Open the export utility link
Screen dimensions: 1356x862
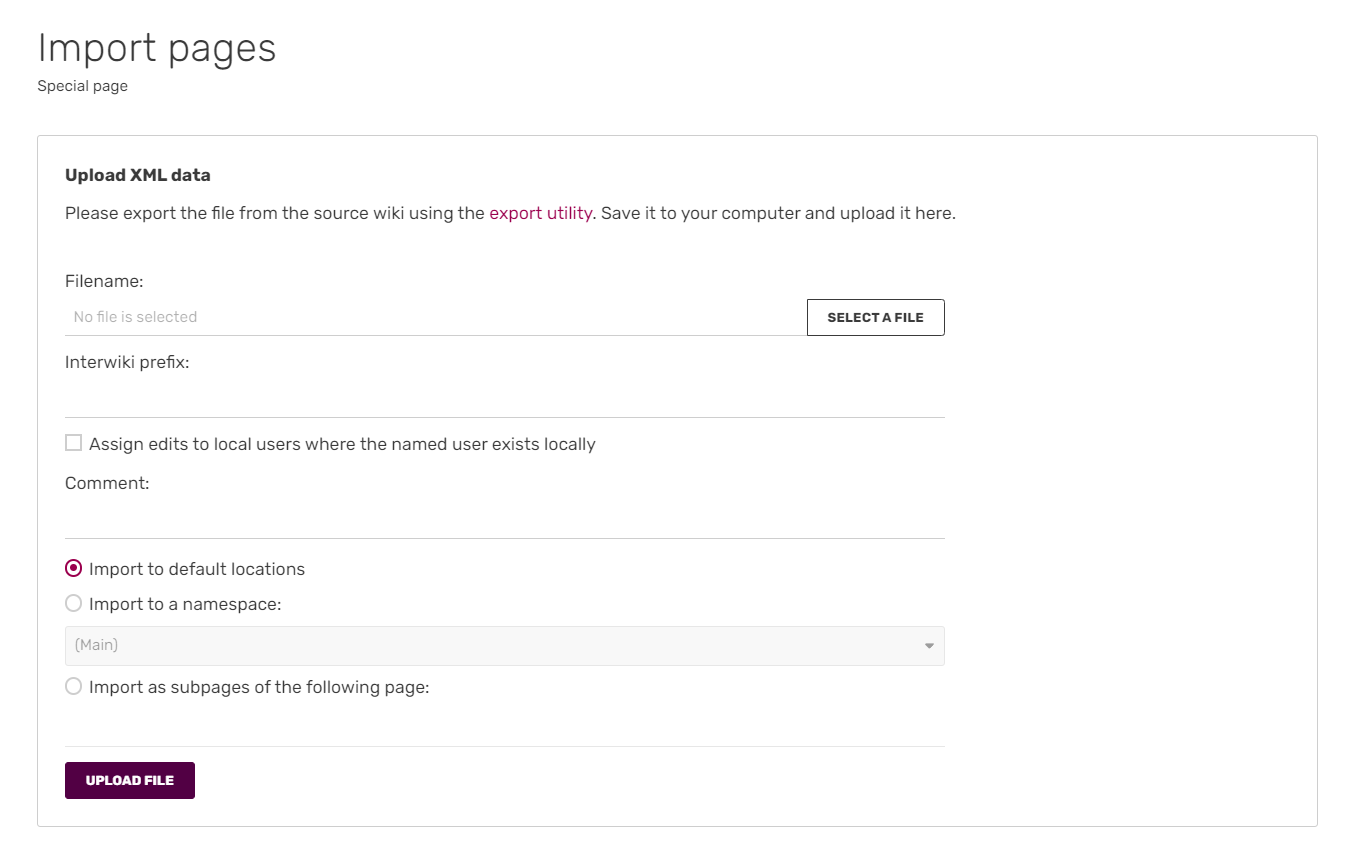click(540, 213)
